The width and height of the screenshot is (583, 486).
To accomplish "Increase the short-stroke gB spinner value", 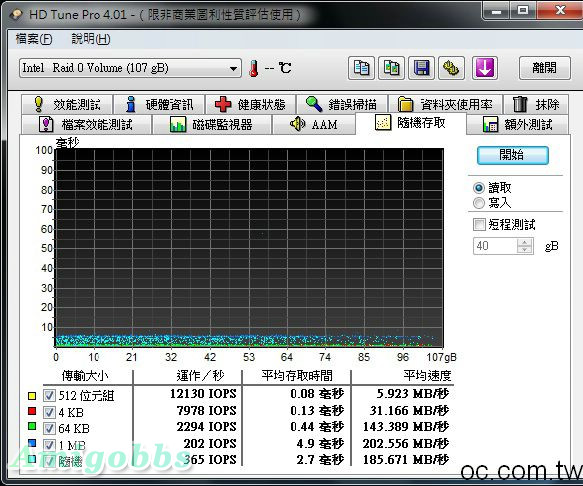I will tap(524, 242).
